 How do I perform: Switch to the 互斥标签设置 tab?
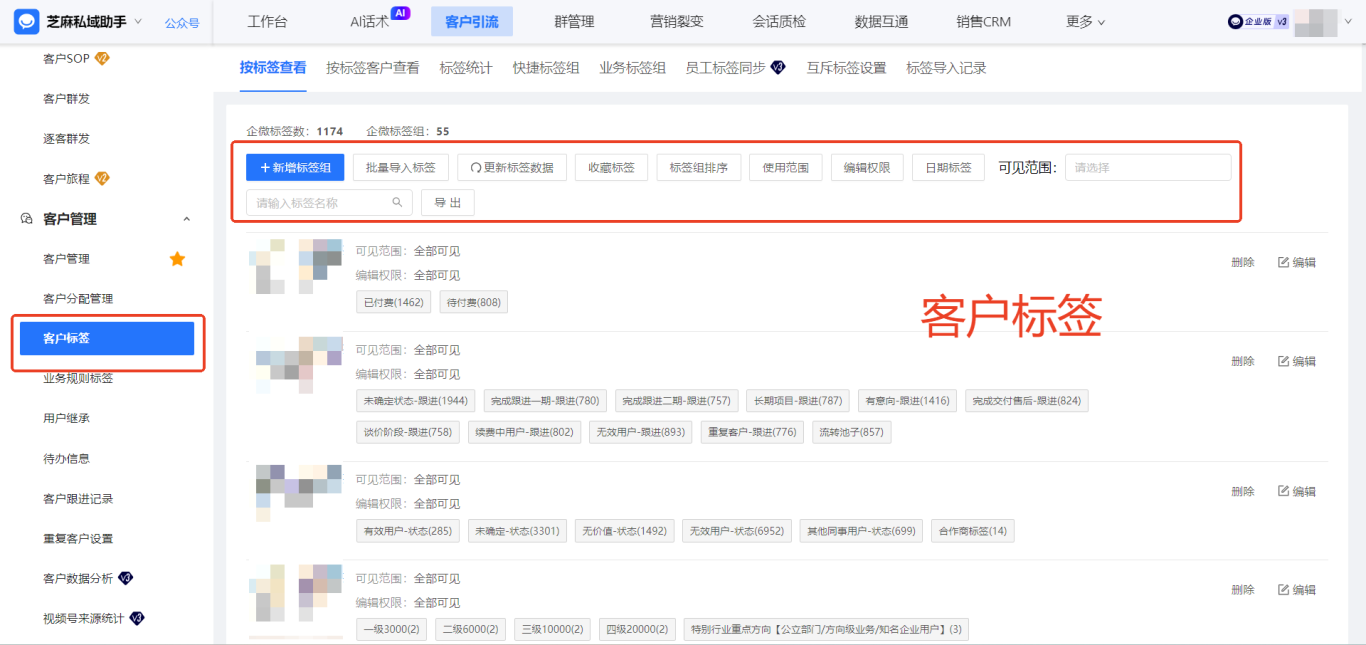[847, 68]
